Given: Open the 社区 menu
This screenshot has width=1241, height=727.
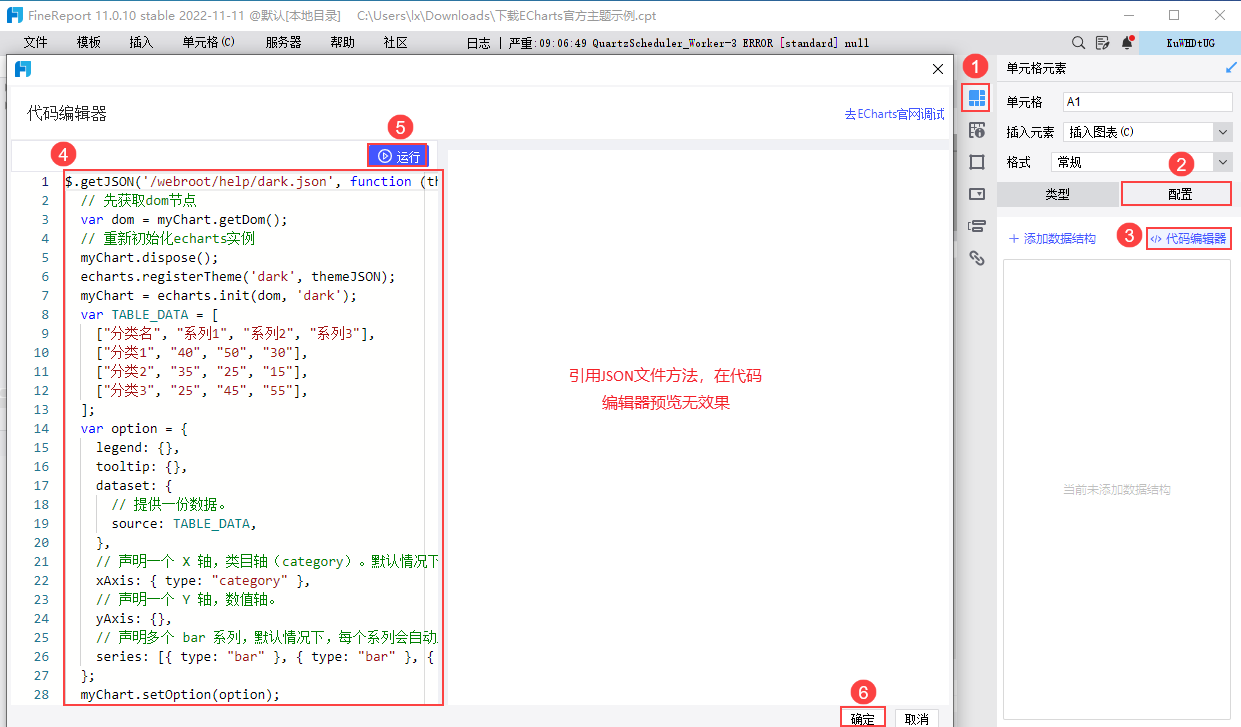Looking at the screenshot, I should pos(396,43).
